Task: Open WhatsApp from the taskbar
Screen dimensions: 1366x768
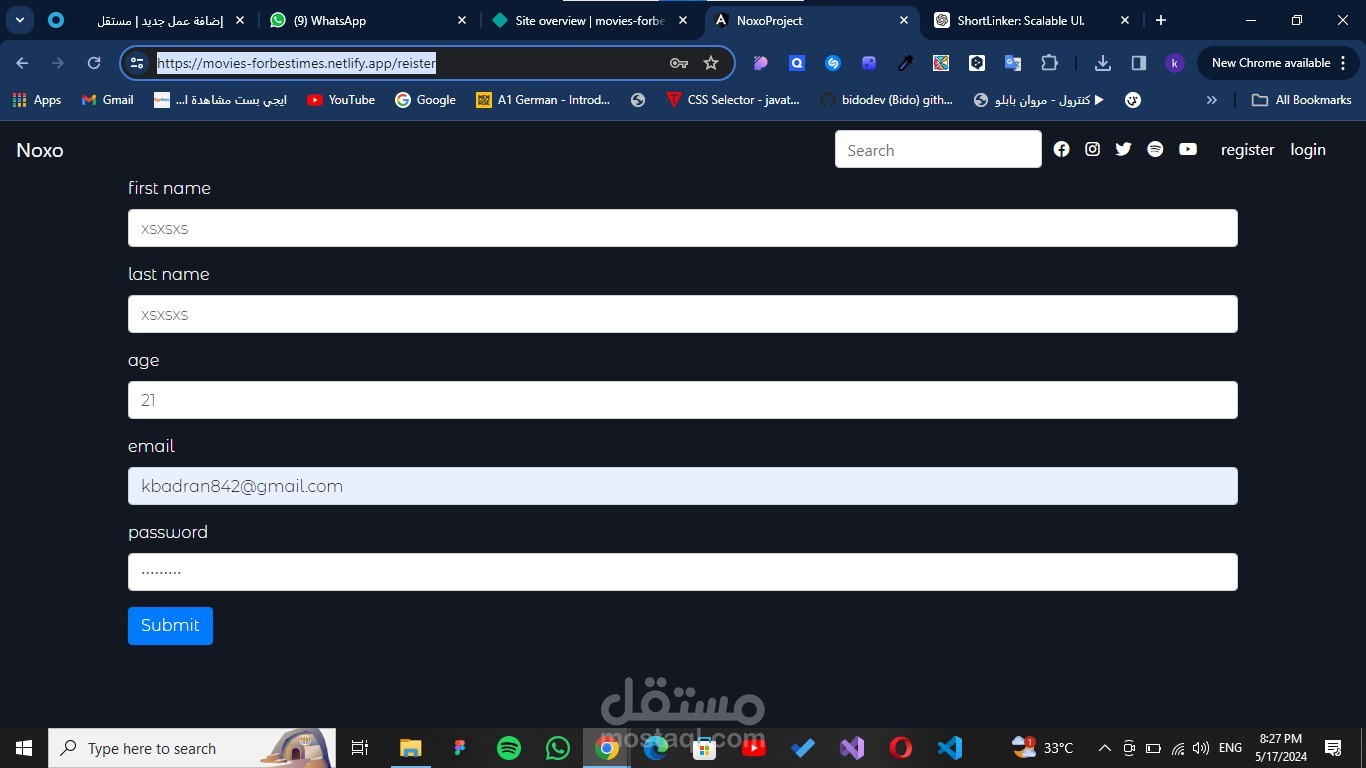Action: [558, 748]
